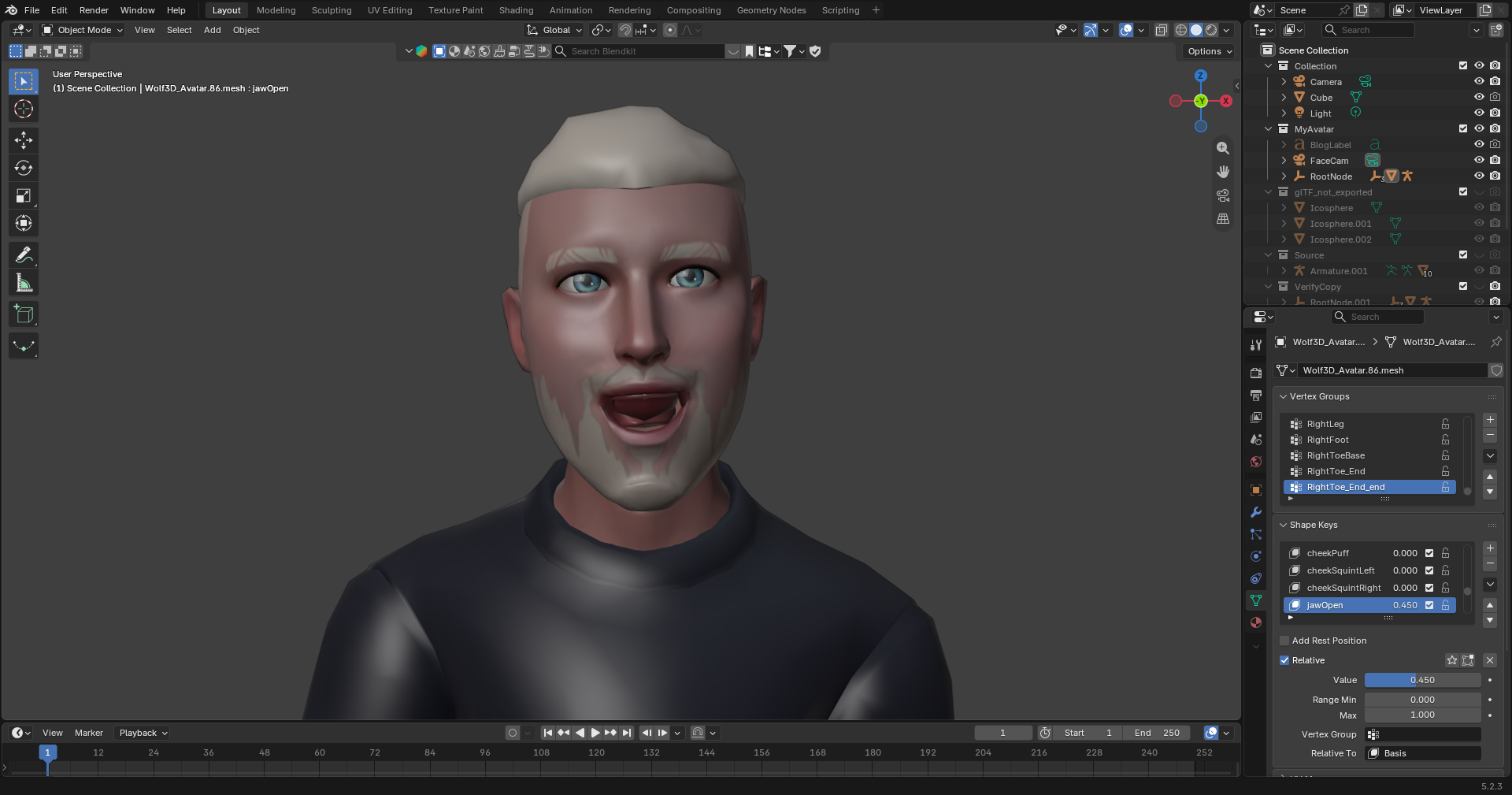Click the viewport zoom magnifier icon
The width and height of the screenshot is (1512, 795).
pyautogui.click(x=1223, y=148)
